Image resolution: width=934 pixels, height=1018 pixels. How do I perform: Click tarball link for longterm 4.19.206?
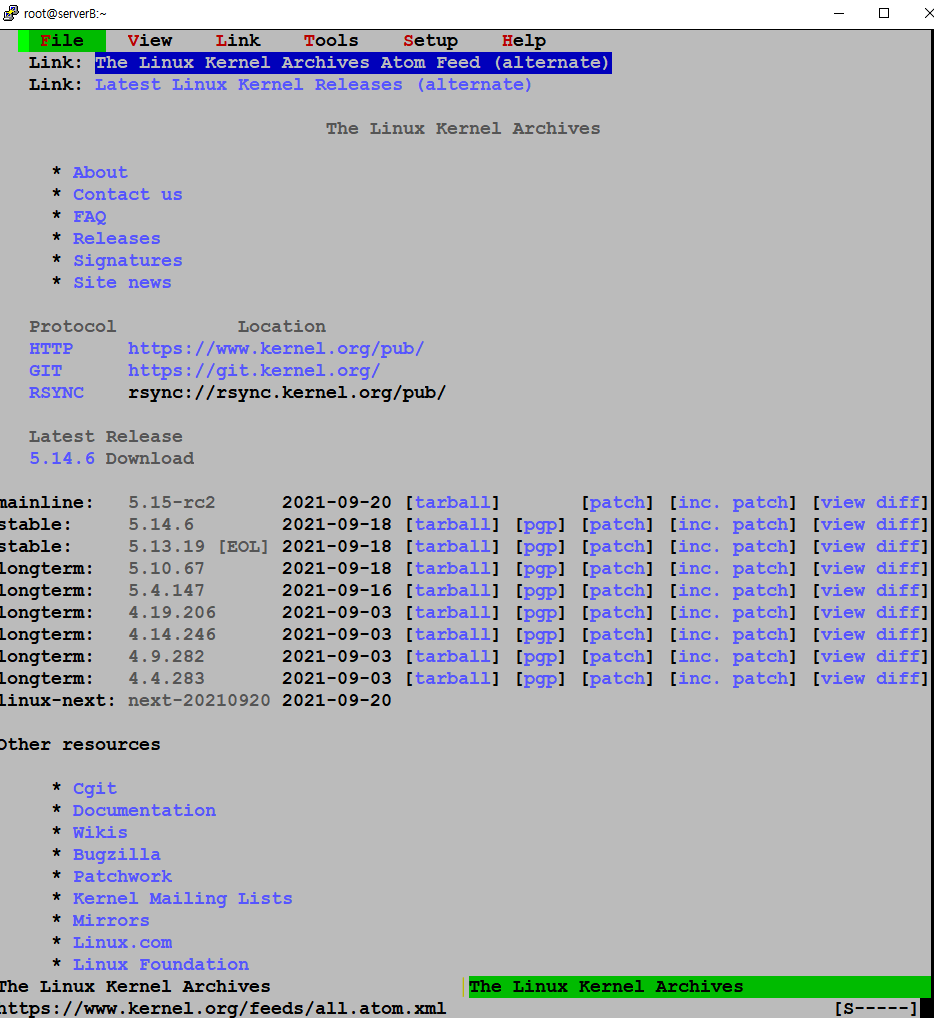[452, 613]
